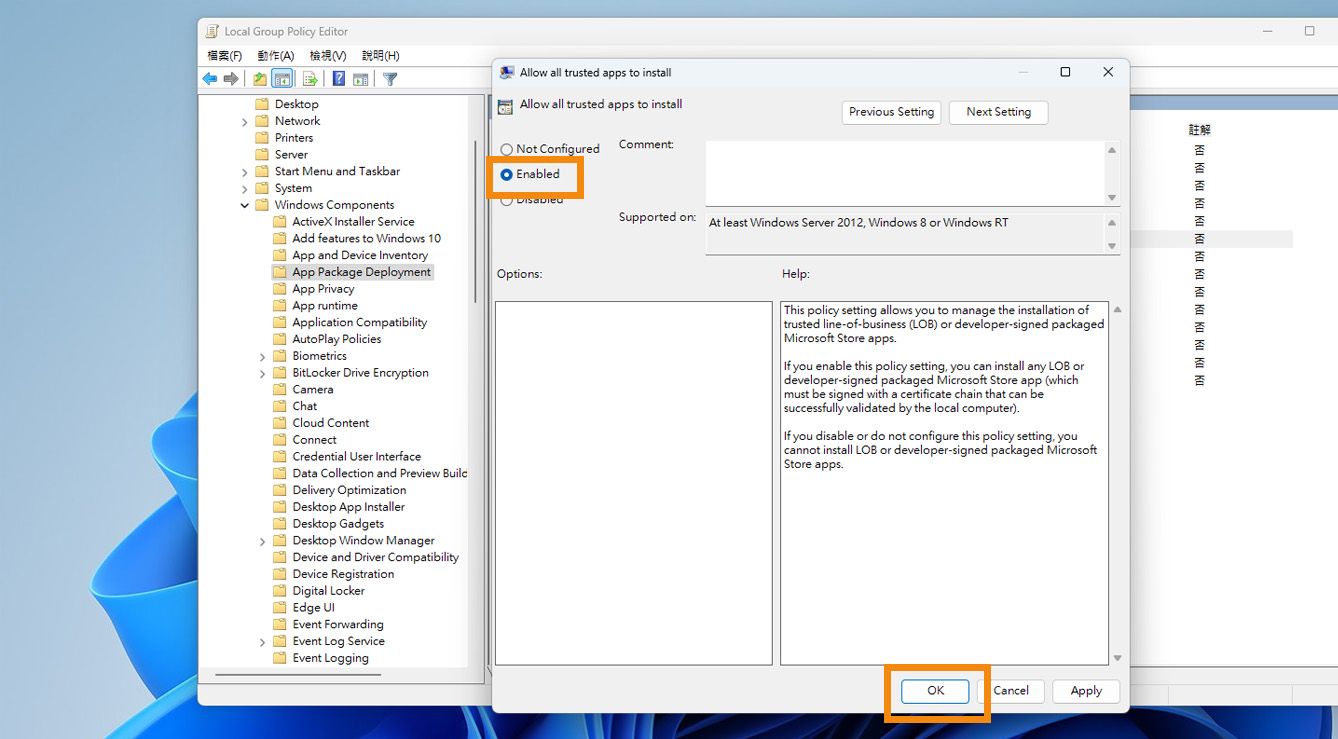The image size is (1338, 739).
Task: Select the Disabled radio button
Action: pos(507,200)
